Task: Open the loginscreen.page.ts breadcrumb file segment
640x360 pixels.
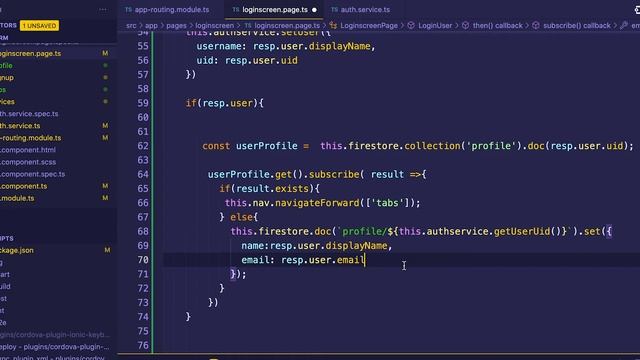Action: point(287,25)
